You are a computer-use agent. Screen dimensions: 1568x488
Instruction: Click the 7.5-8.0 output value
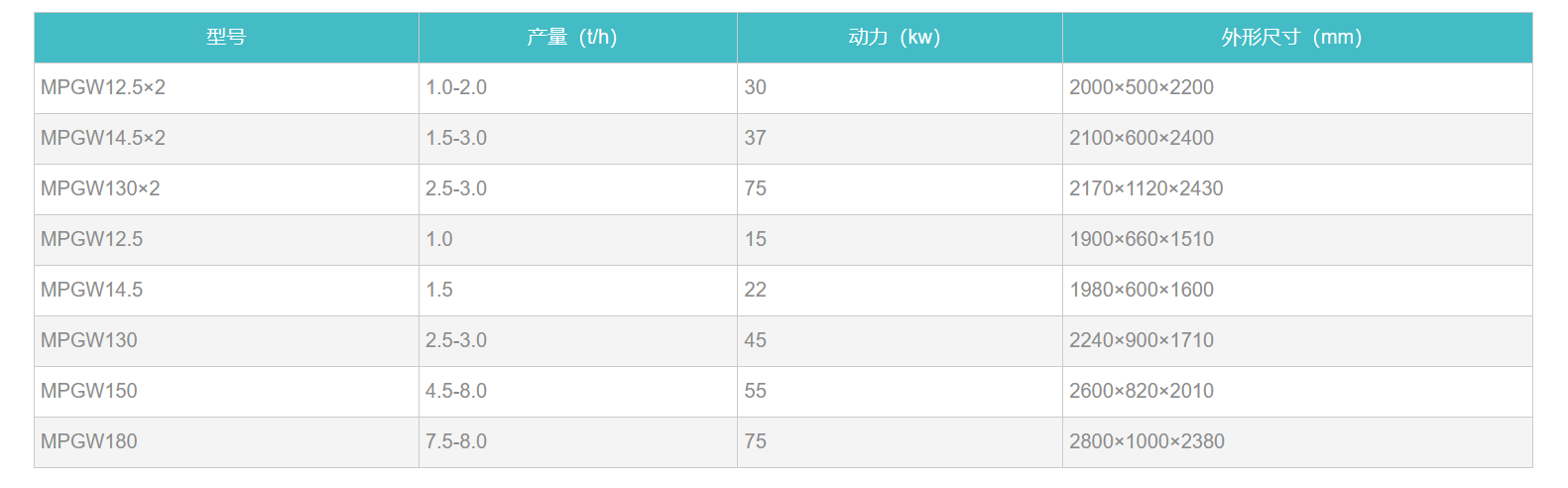pos(456,441)
